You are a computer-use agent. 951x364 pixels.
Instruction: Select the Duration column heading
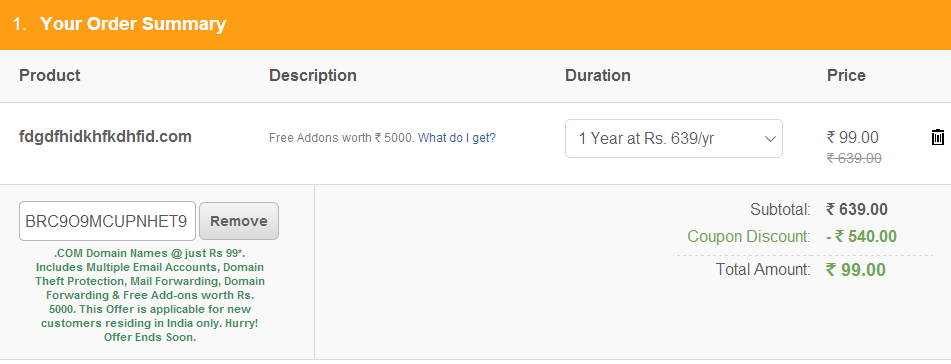click(598, 75)
